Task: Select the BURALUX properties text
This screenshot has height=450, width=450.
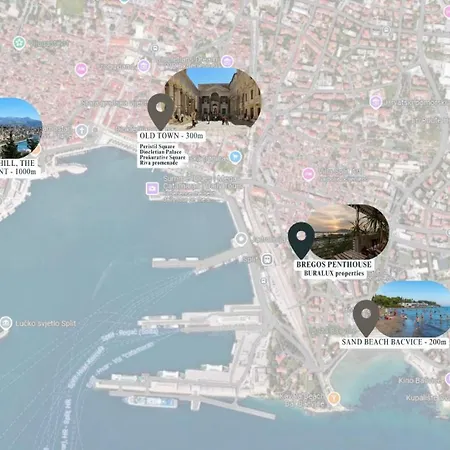Action: [x=334, y=273]
